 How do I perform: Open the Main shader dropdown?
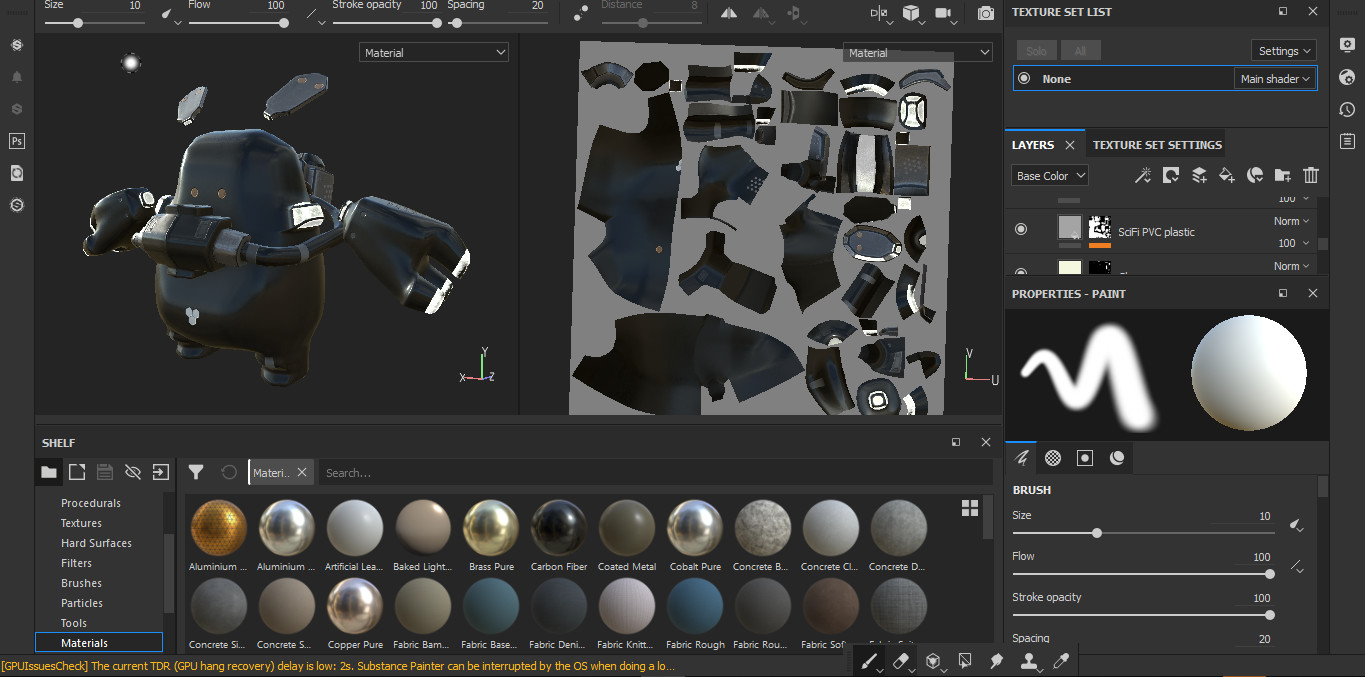1275,78
